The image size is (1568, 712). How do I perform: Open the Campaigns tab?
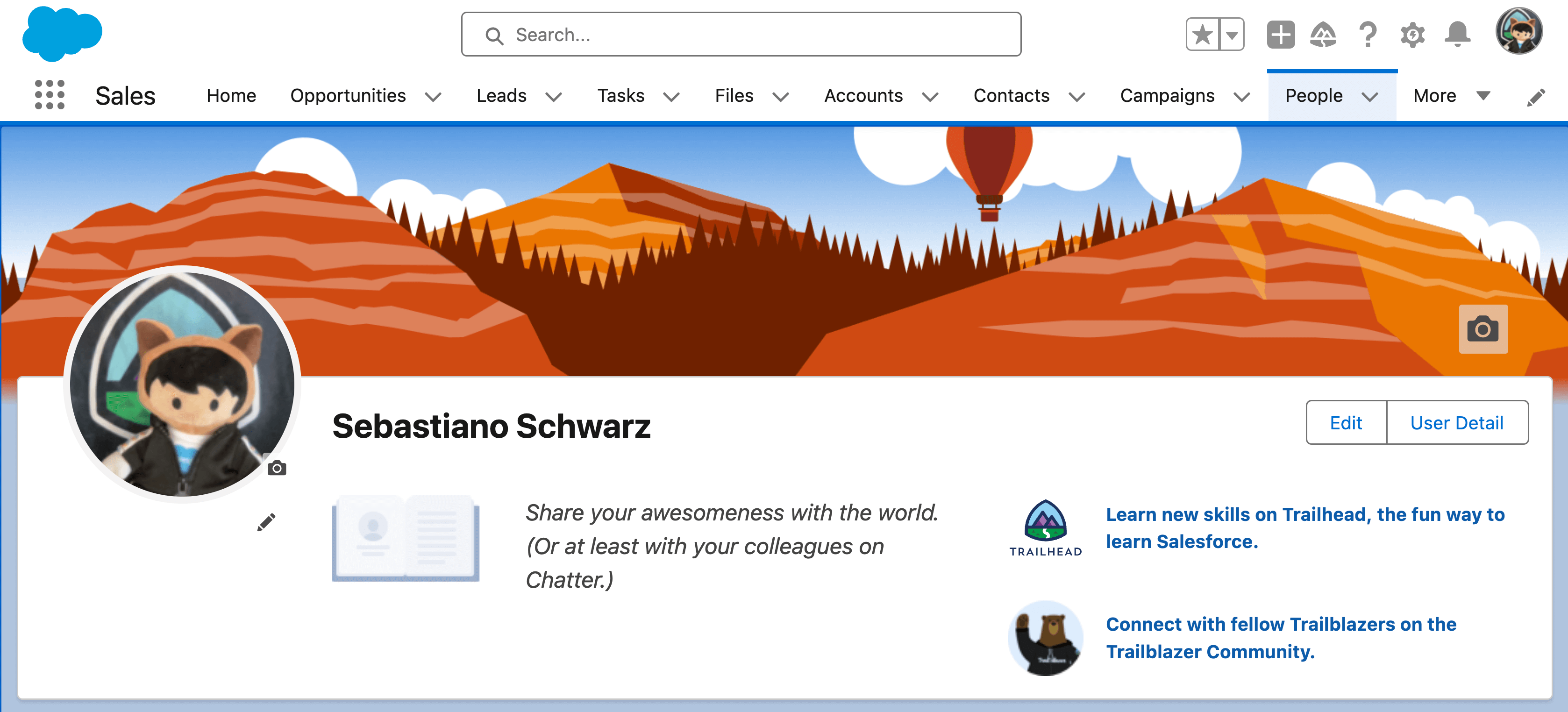(x=1167, y=96)
